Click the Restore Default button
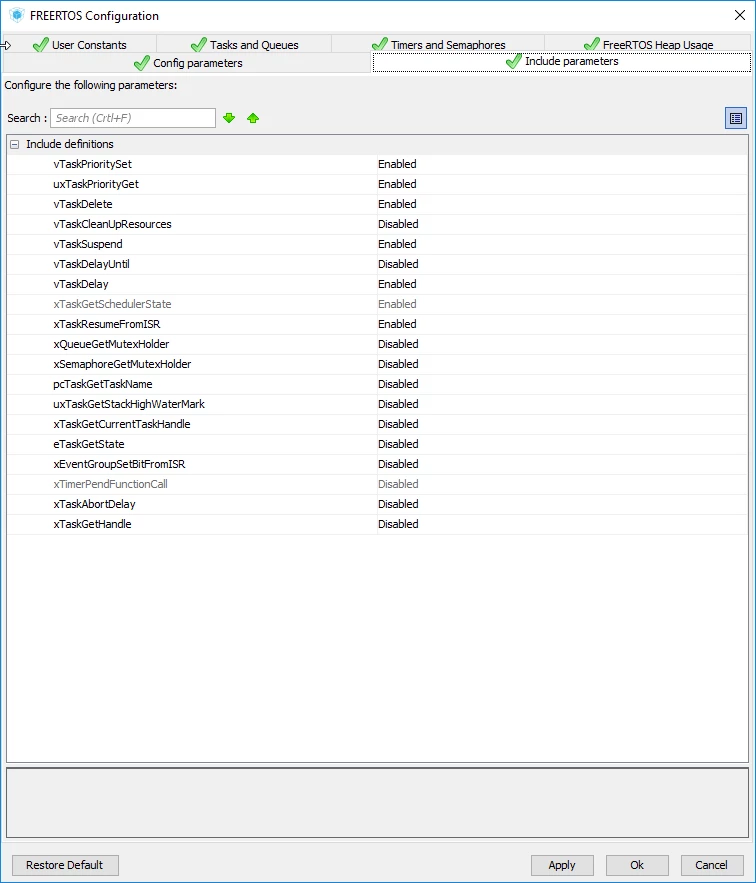Screen dimensions: 756x883 [x=65, y=865]
